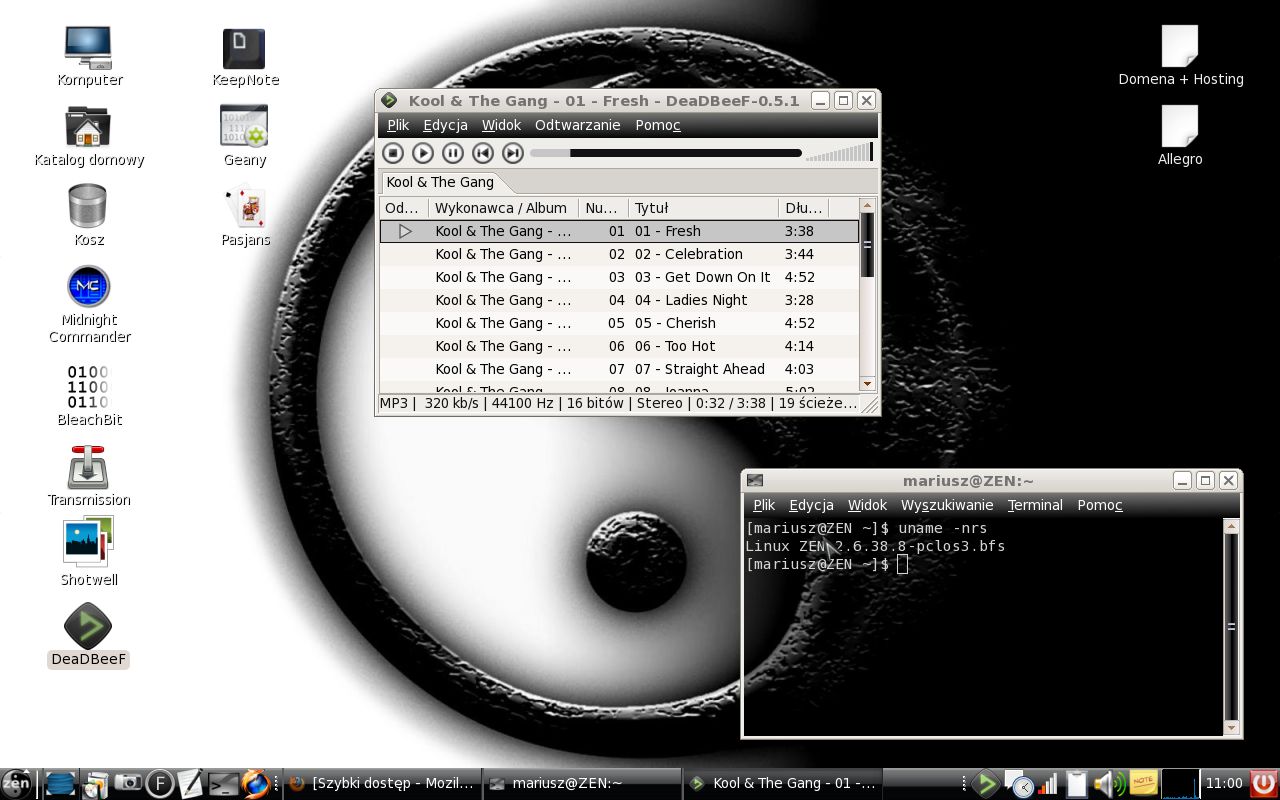The image size is (1280, 800).
Task: Select the DeaDBeeF desktop icon
Action: point(88,635)
